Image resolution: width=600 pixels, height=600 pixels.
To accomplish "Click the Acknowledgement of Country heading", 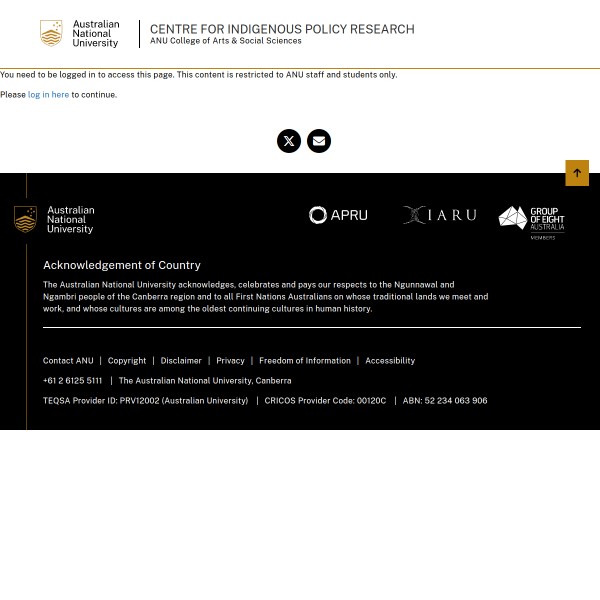I will tap(122, 265).
